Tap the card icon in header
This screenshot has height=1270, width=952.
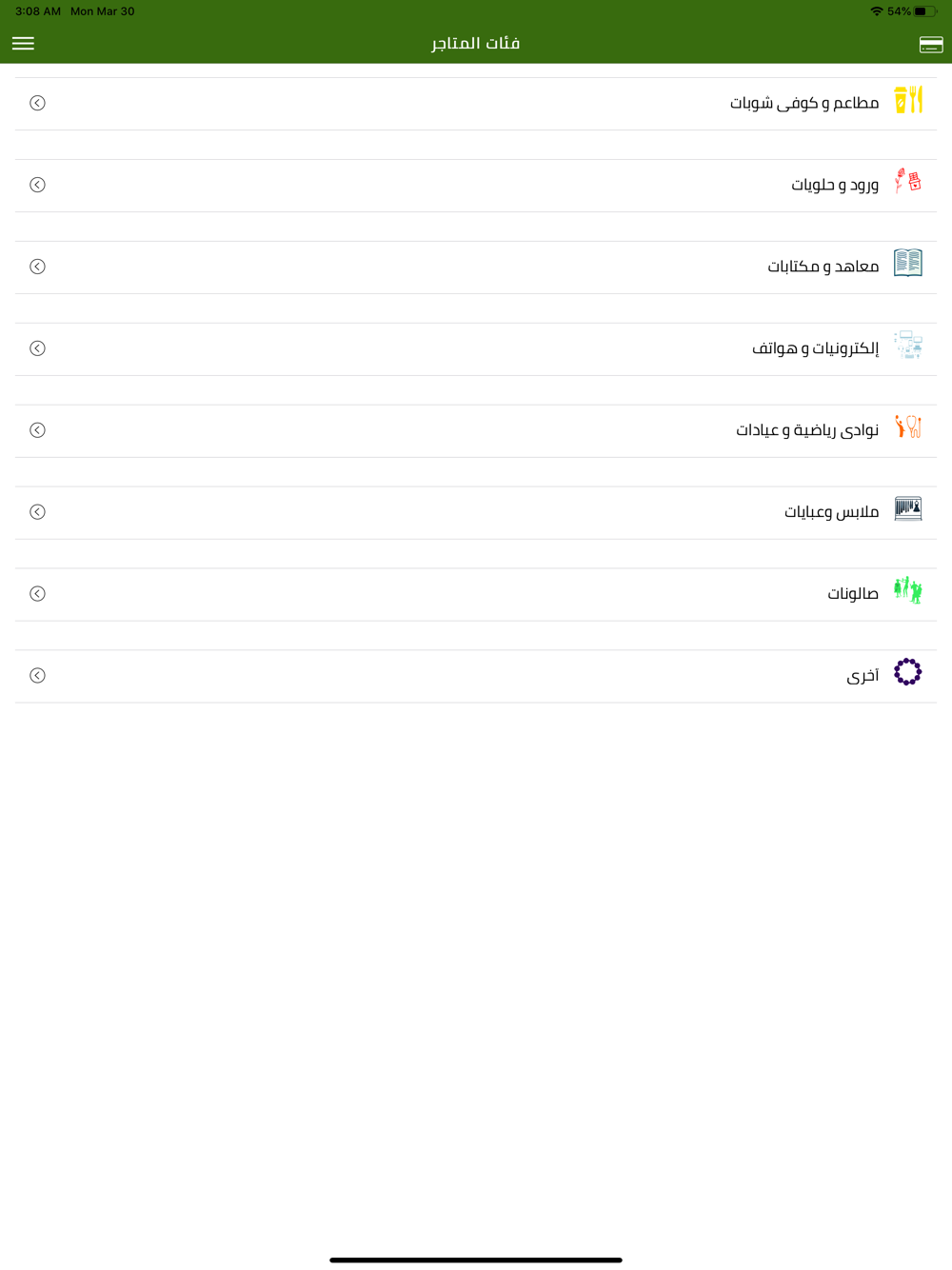click(x=931, y=45)
